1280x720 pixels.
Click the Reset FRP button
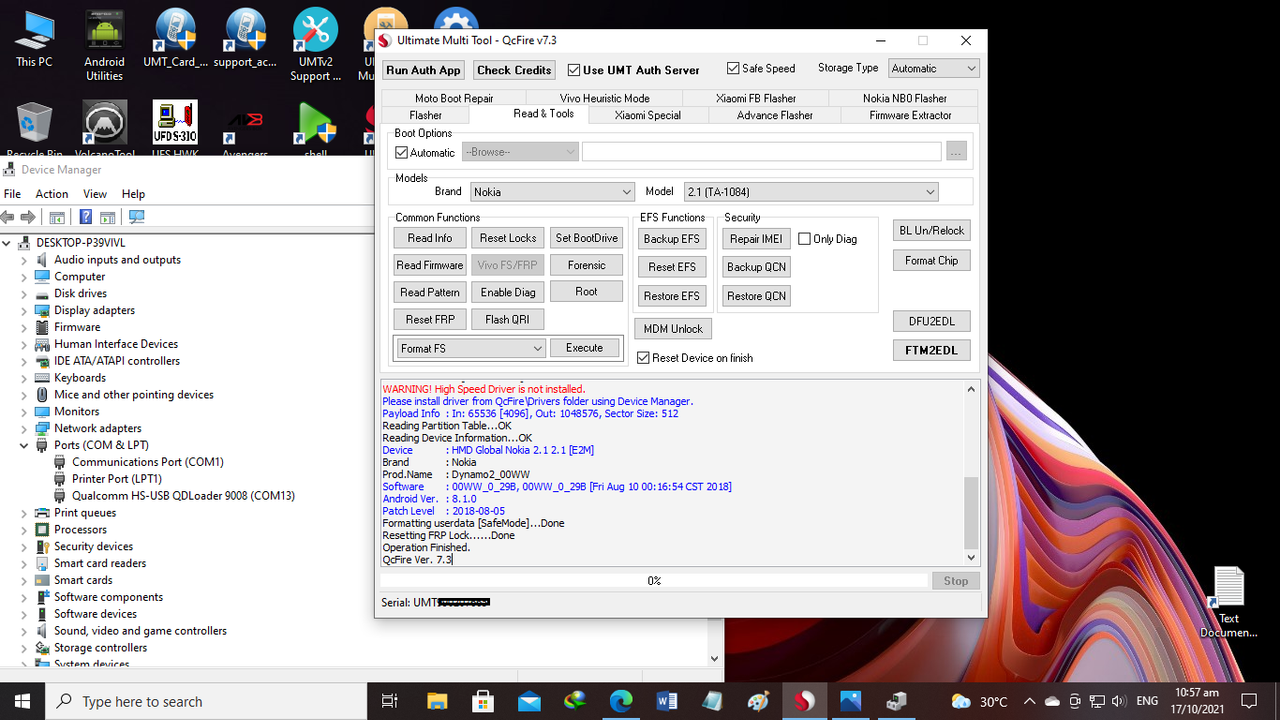430,319
